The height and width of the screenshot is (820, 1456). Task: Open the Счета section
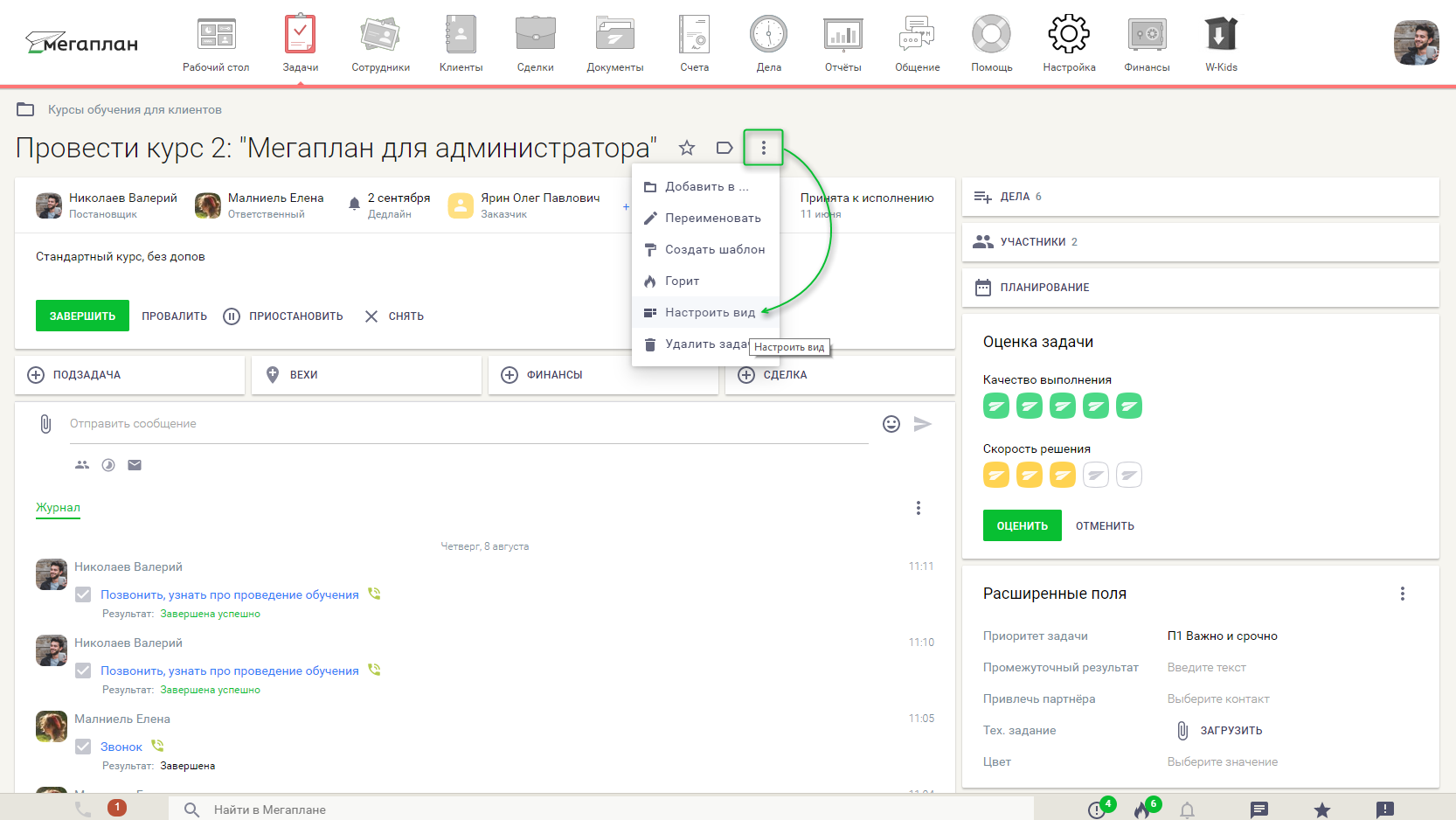click(695, 44)
